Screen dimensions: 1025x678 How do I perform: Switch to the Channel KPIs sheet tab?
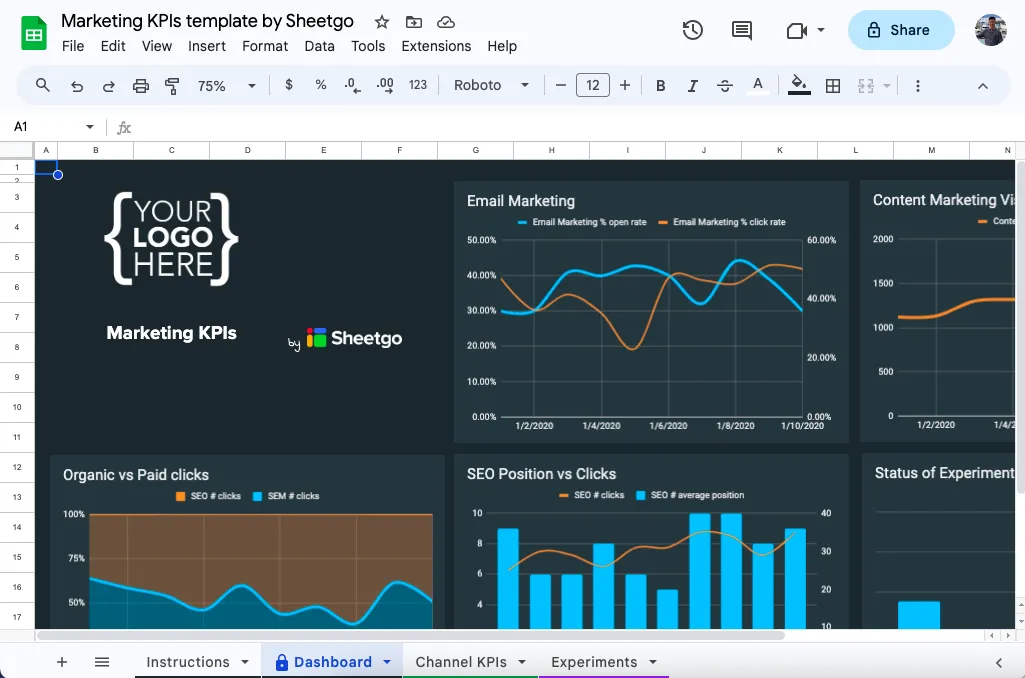(x=461, y=662)
